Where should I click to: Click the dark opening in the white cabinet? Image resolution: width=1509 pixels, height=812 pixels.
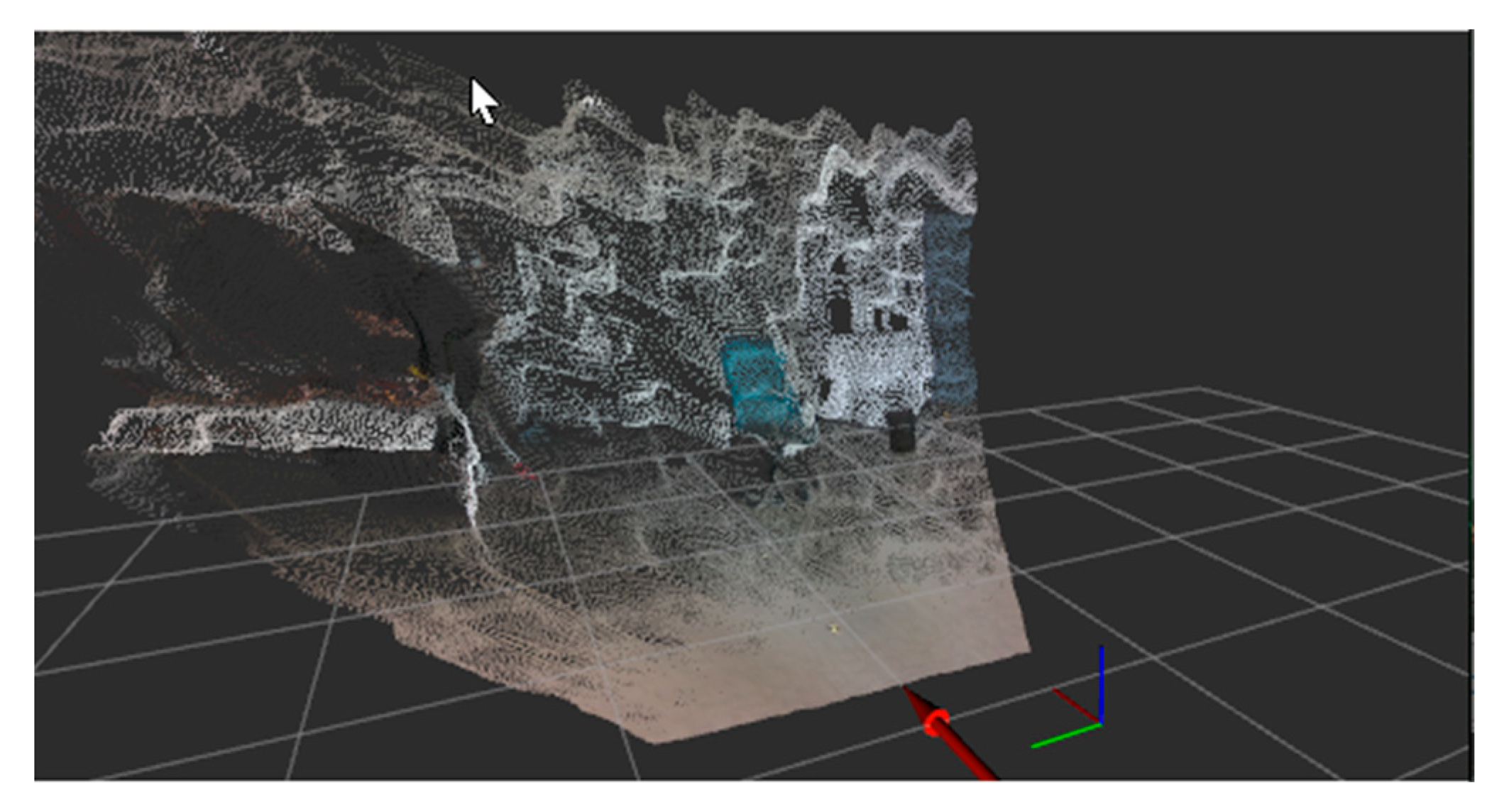click(x=841, y=314)
